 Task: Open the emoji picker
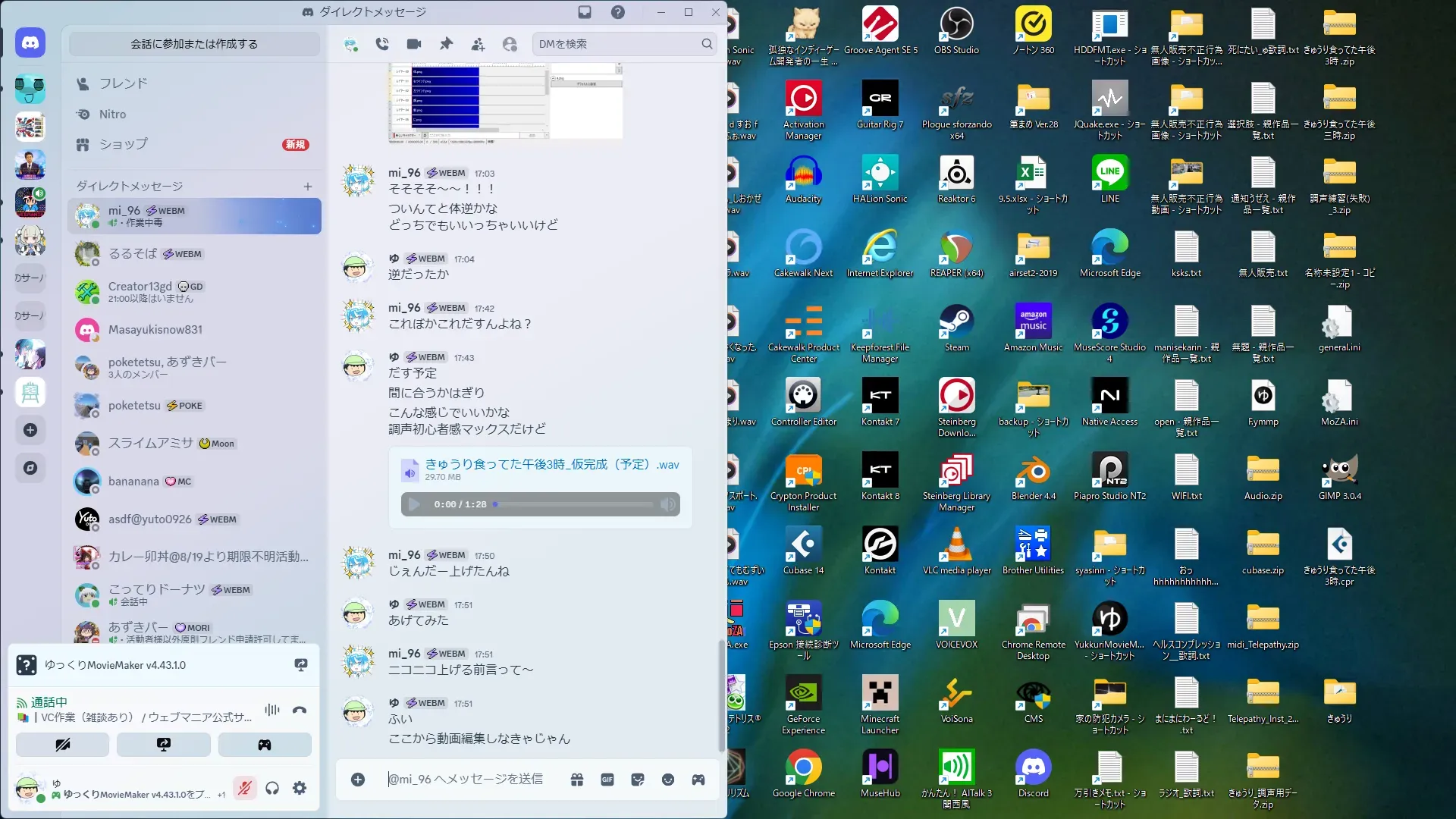point(668,780)
